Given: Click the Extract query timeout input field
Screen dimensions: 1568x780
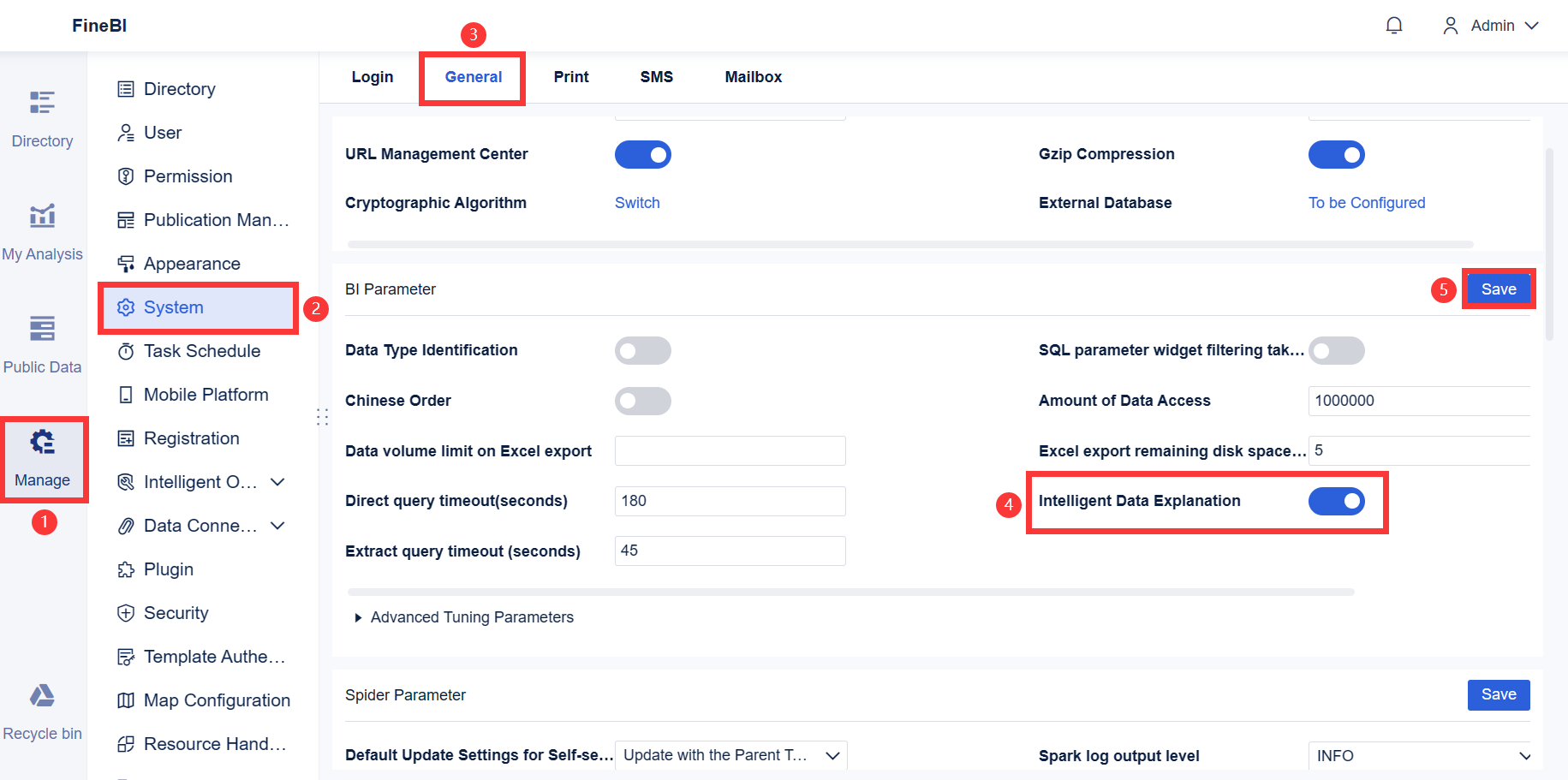Looking at the screenshot, I should [x=730, y=551].
